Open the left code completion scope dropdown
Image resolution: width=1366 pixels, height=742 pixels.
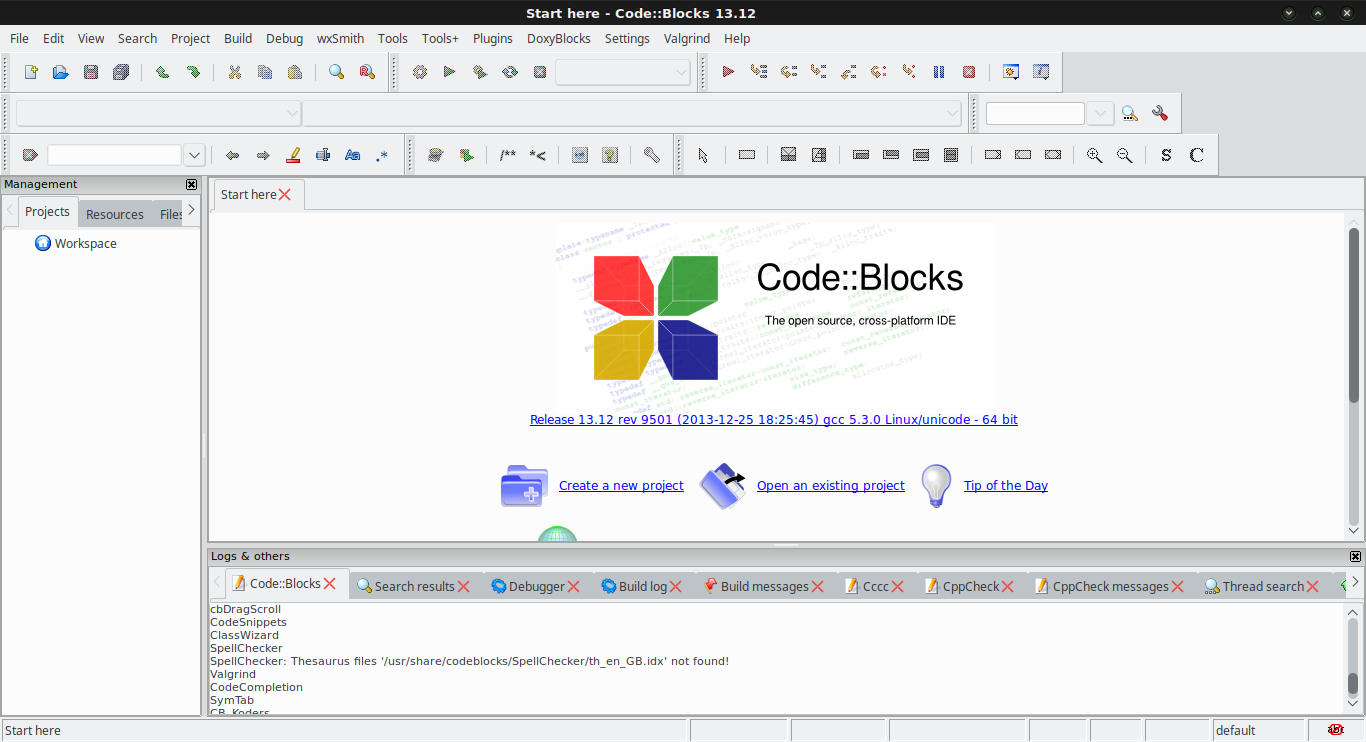[158, 113]
